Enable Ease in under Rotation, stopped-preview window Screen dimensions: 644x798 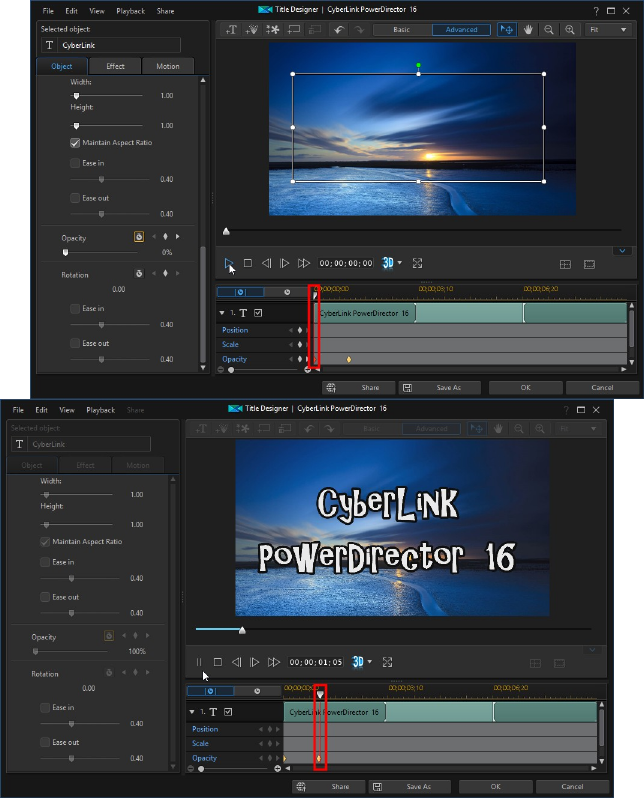75,308
